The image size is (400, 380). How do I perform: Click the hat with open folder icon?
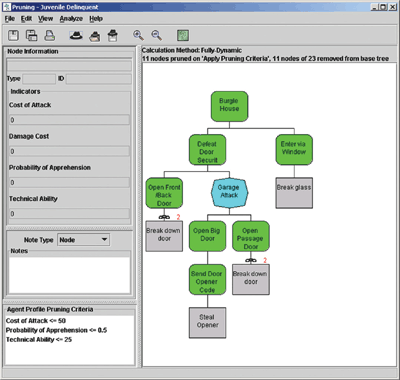coord(95,36)
